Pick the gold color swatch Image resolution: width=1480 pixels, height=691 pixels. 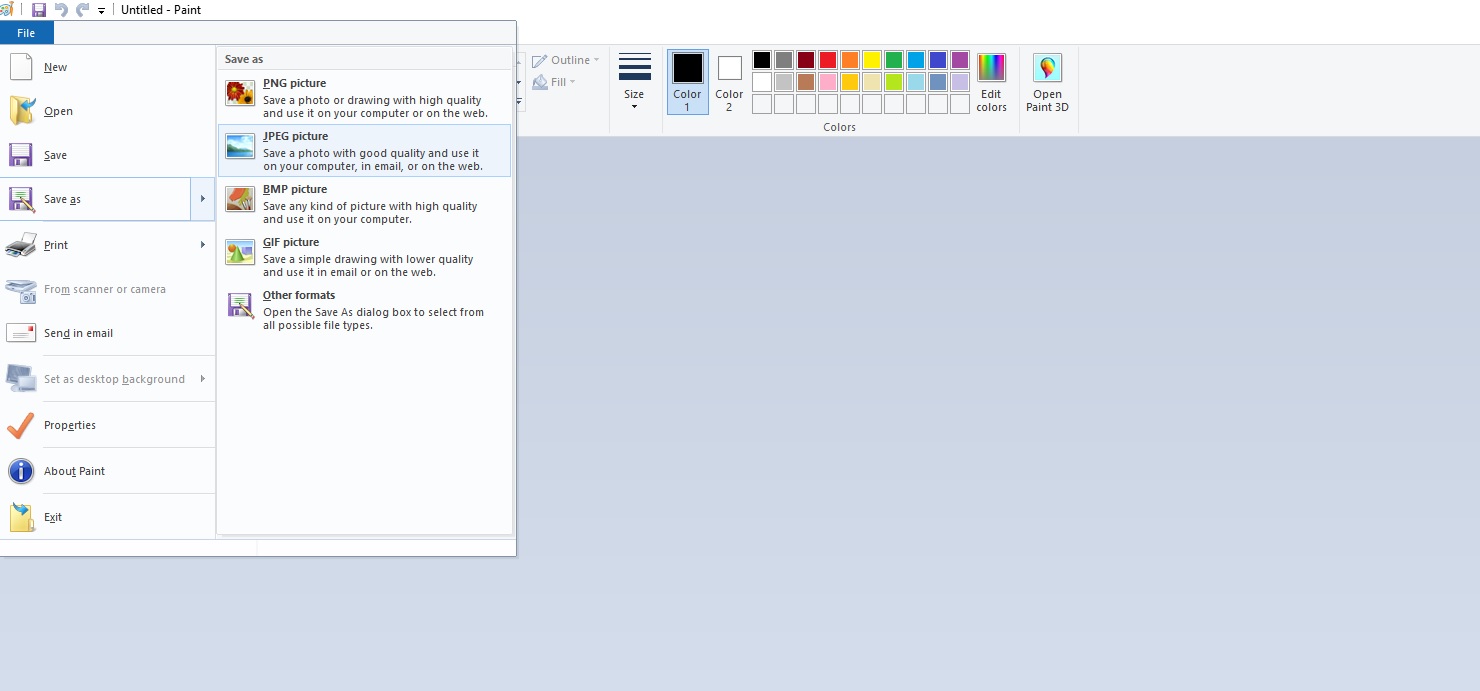tap(850, 82)
